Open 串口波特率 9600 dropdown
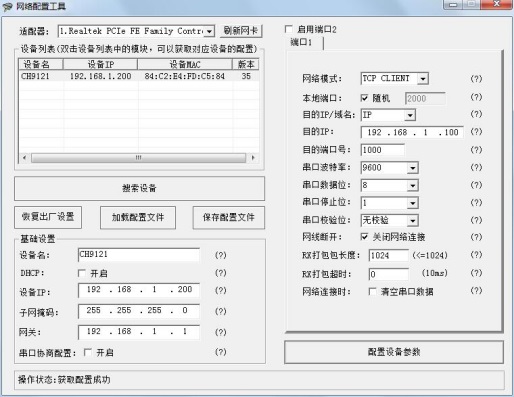Image resolution: width=514 pixels, height=397 pixels. 412,168
